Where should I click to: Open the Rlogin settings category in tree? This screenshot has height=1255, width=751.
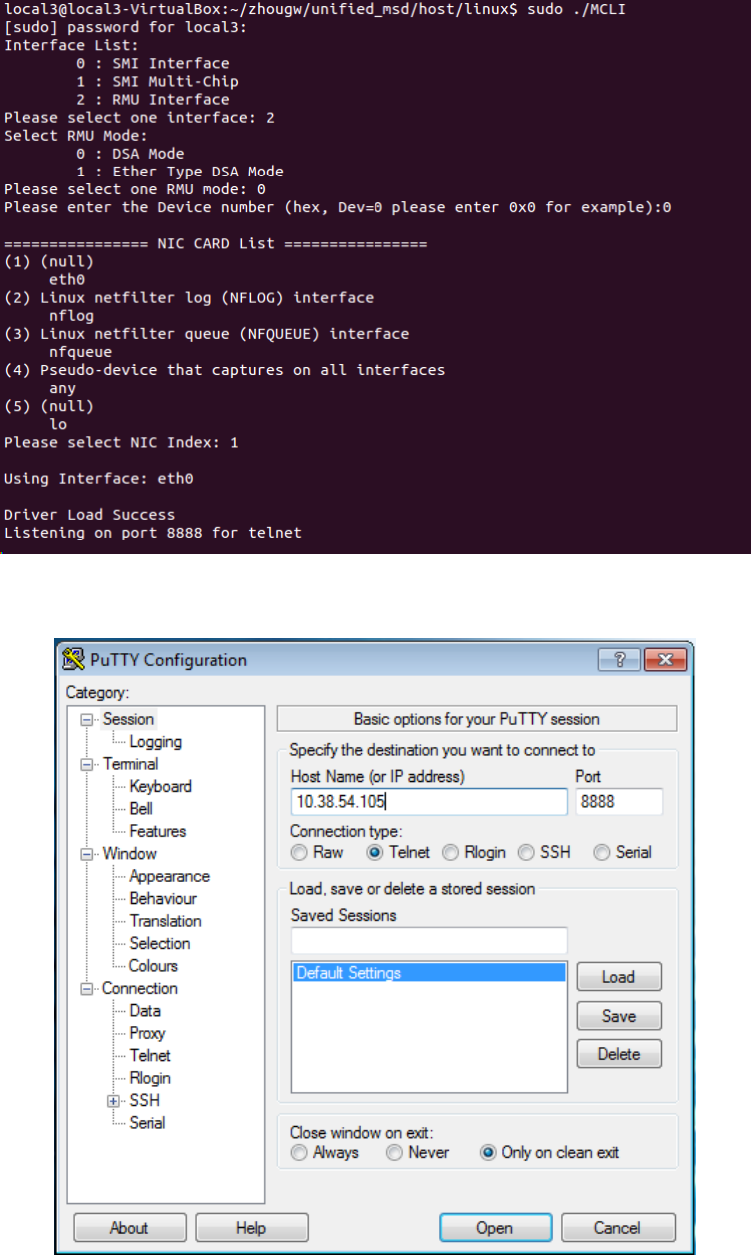150,1079
